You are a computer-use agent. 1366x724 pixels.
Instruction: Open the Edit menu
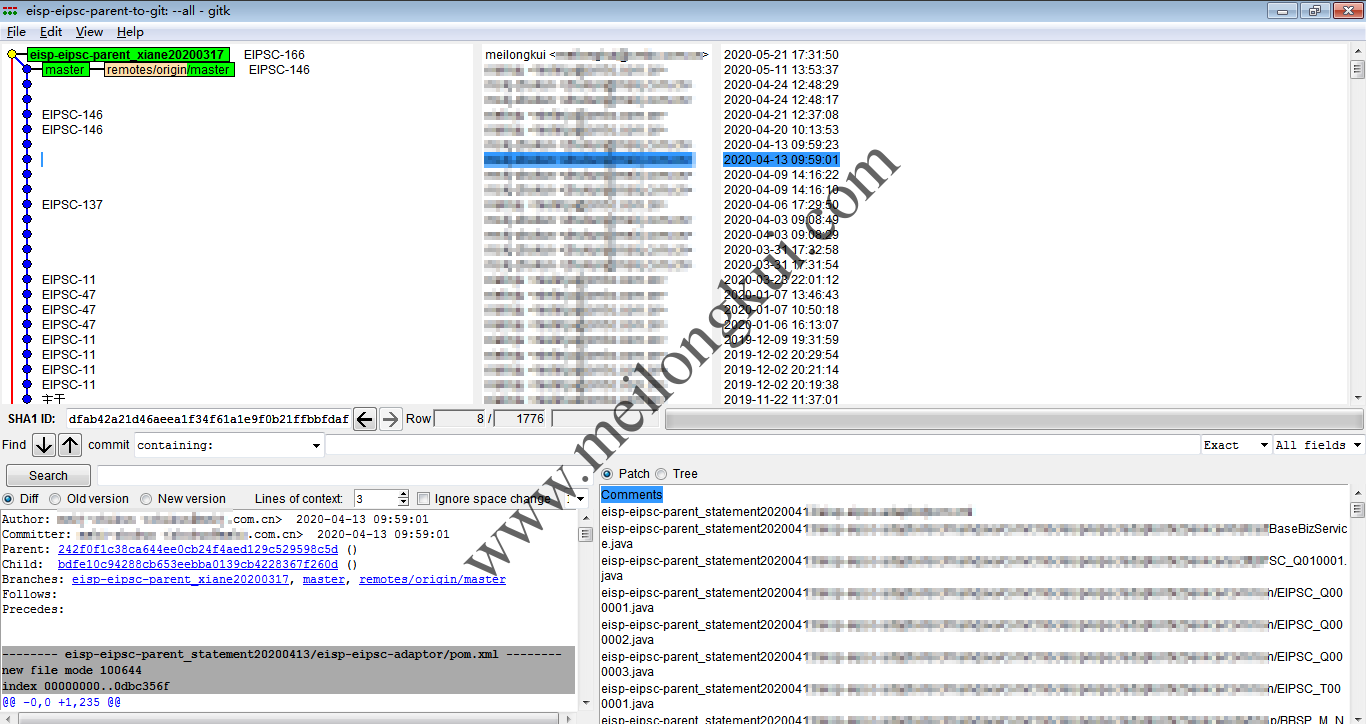(51, 32)
